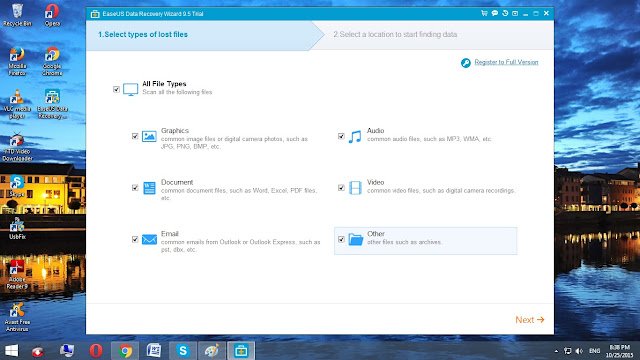640x360 pixels.
Task: Select UsbFix desktop shortcut
Action: 17,229
